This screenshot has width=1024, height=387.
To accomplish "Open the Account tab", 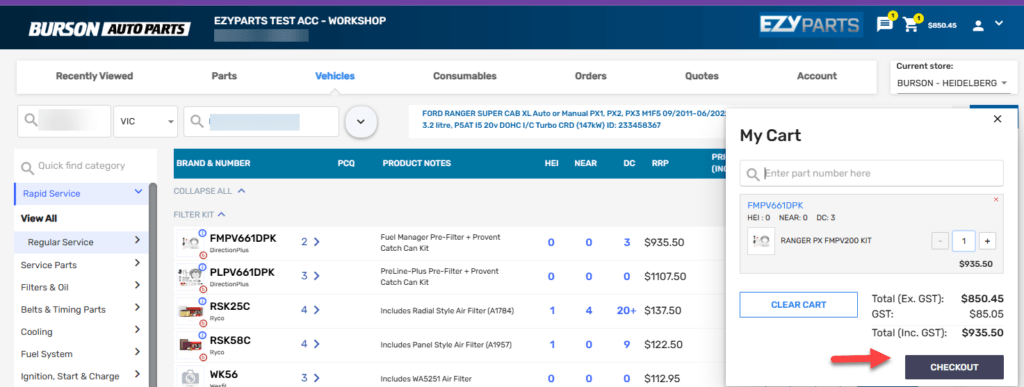I will (817, 76).
